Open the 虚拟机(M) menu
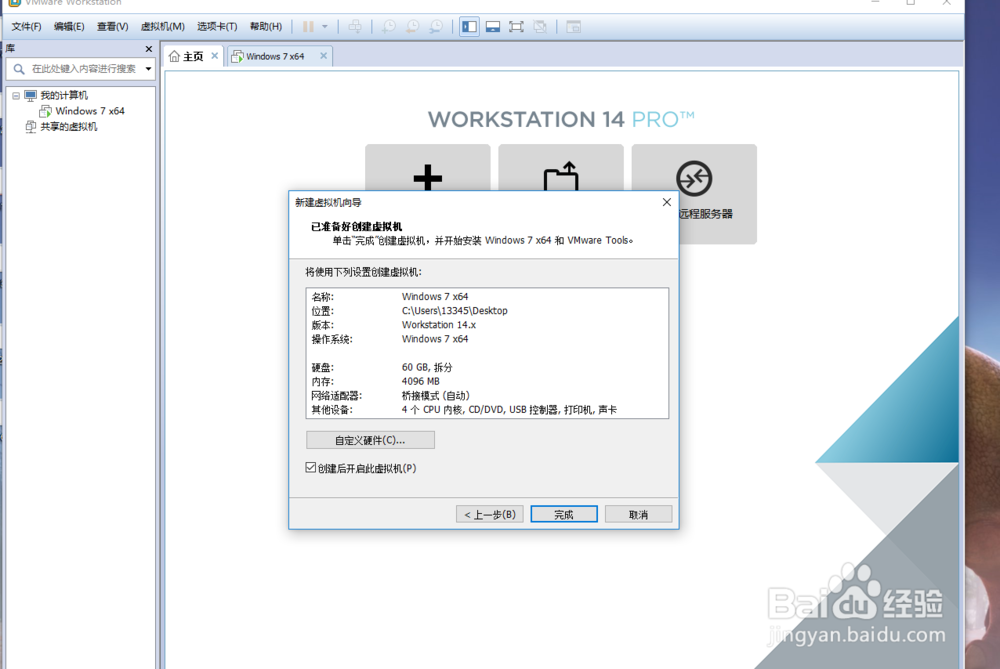The height and width of the screenshot is (669, 1000). [x=163, y=27]
